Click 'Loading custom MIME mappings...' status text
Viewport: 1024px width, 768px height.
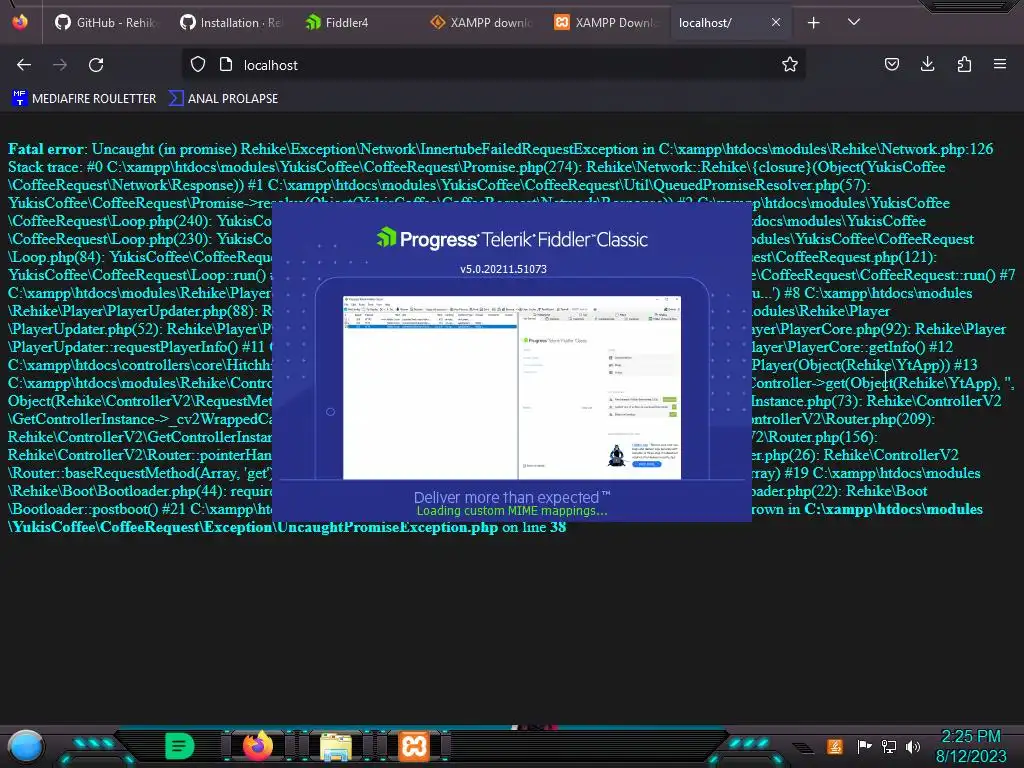pyautogui.click(x=512, y=511)
